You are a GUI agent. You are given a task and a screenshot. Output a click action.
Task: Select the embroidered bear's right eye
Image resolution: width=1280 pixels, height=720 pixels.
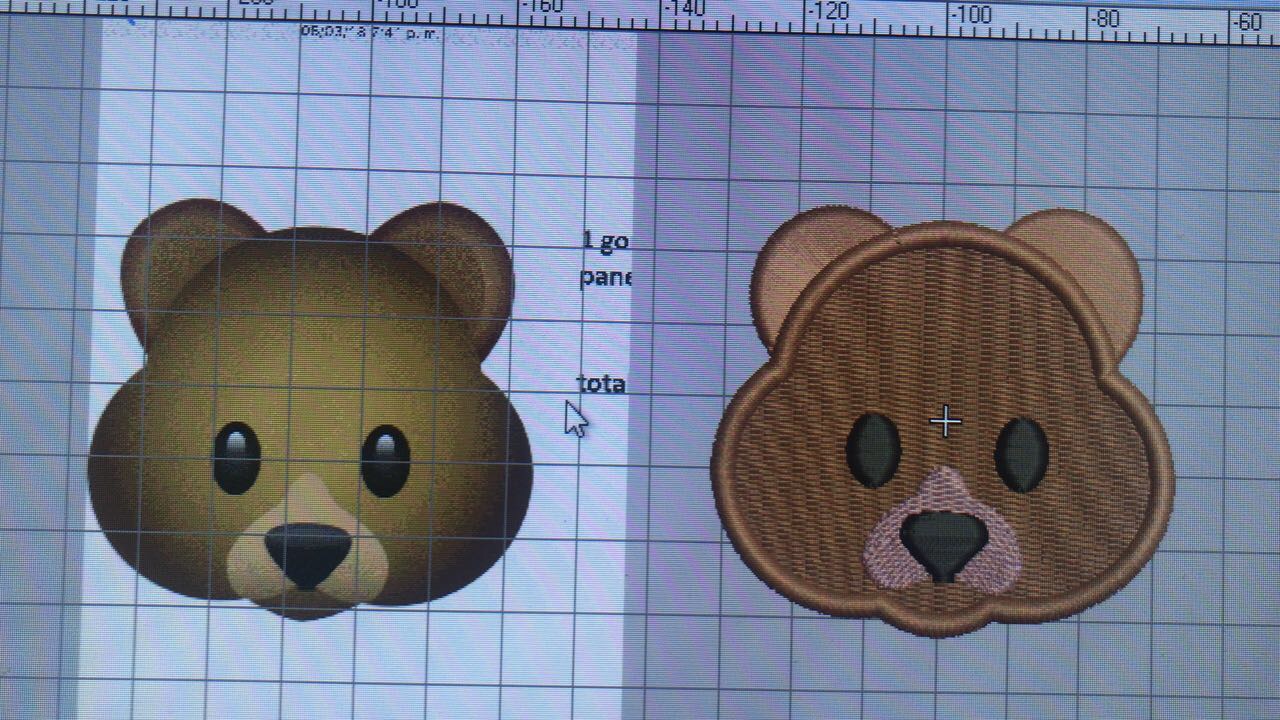[1021, 455]
